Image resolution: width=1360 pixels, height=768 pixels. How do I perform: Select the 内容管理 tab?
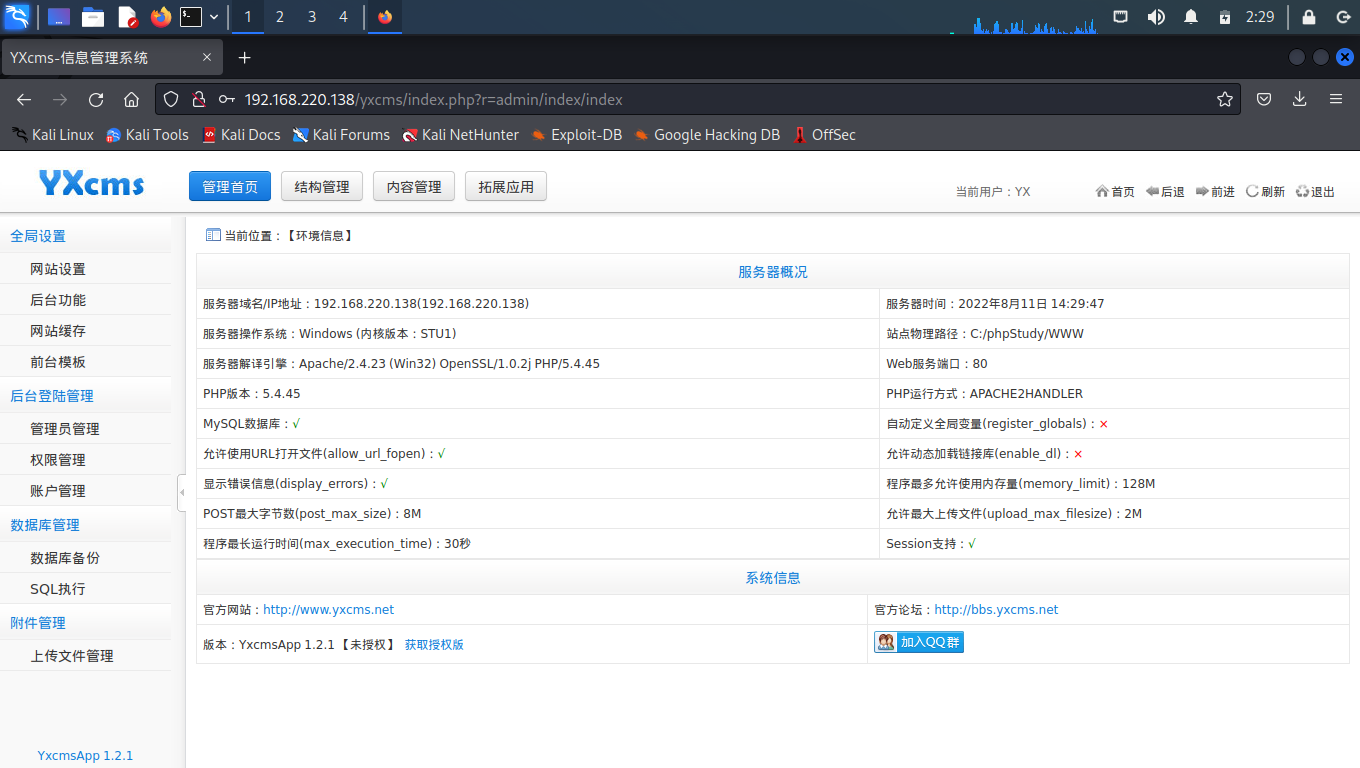pos(414,187)
